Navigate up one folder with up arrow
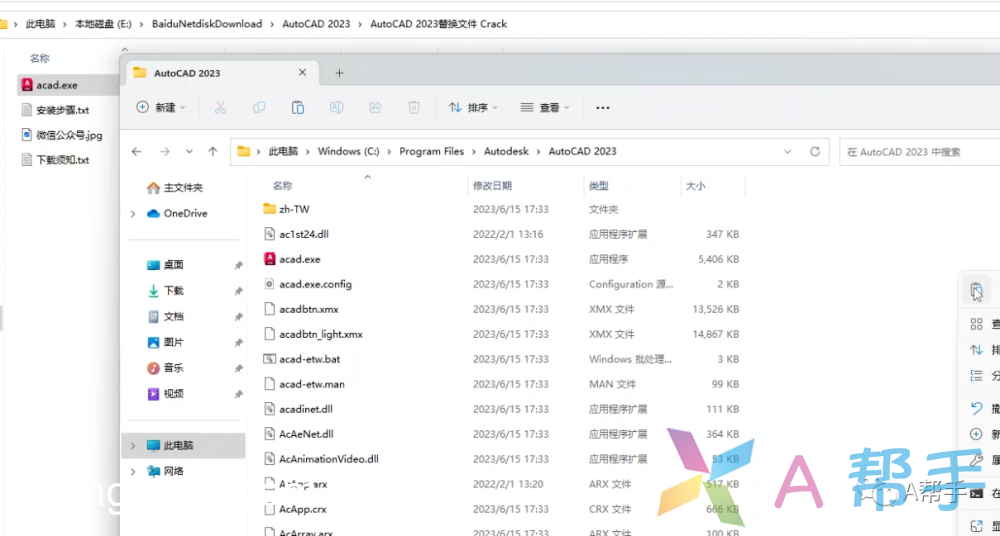Image resolution: width=1000 pixels, height=536 pixels. coord(213,152)
